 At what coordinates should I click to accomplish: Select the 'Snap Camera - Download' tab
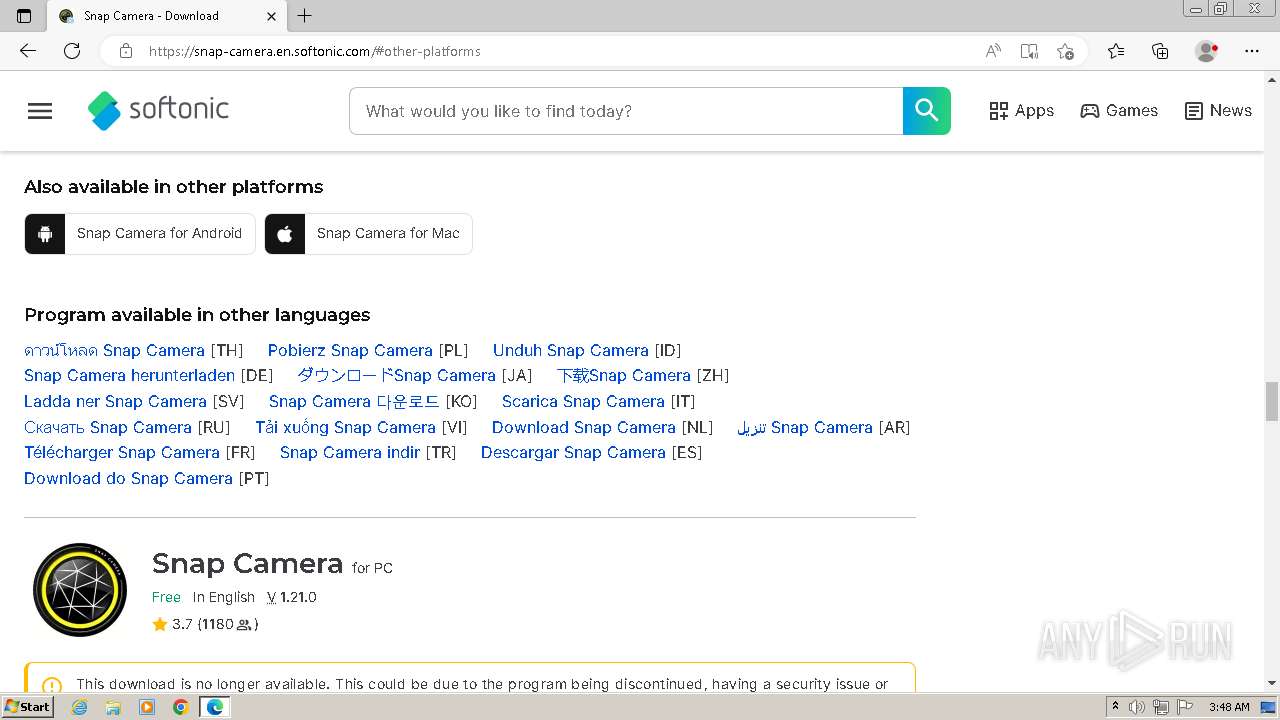(x=167, y=16)
